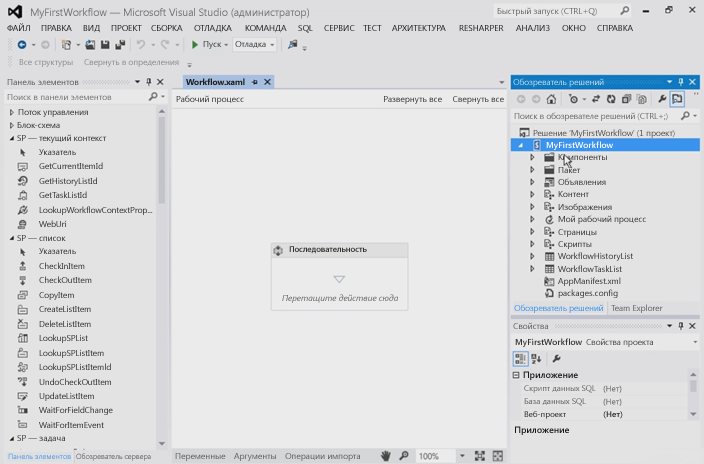The image size is (704, 464).
Task: Open the ОТЛАДКА menu
Action: 213,28
